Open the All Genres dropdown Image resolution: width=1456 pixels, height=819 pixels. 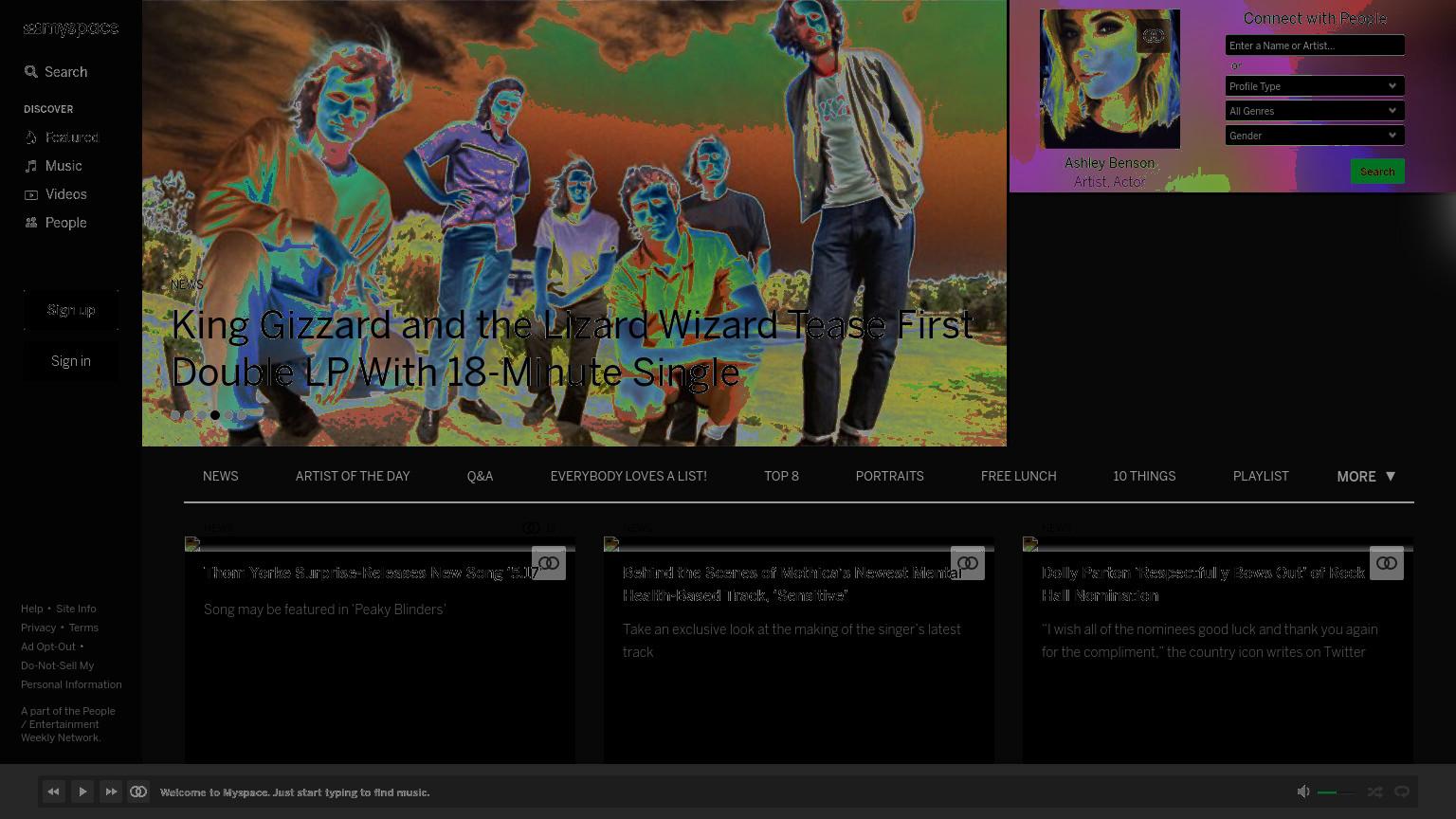(x=1315, y=111)
